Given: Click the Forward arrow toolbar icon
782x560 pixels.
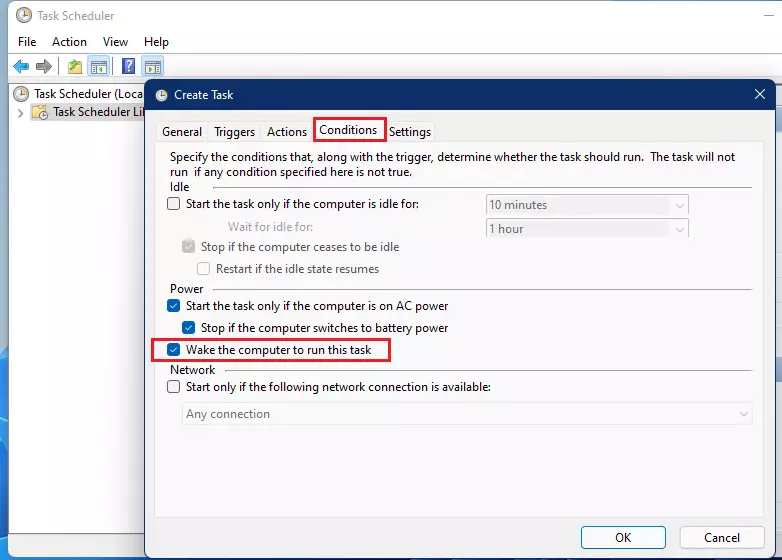Looking at the screenshot, I should click(44, 66).
